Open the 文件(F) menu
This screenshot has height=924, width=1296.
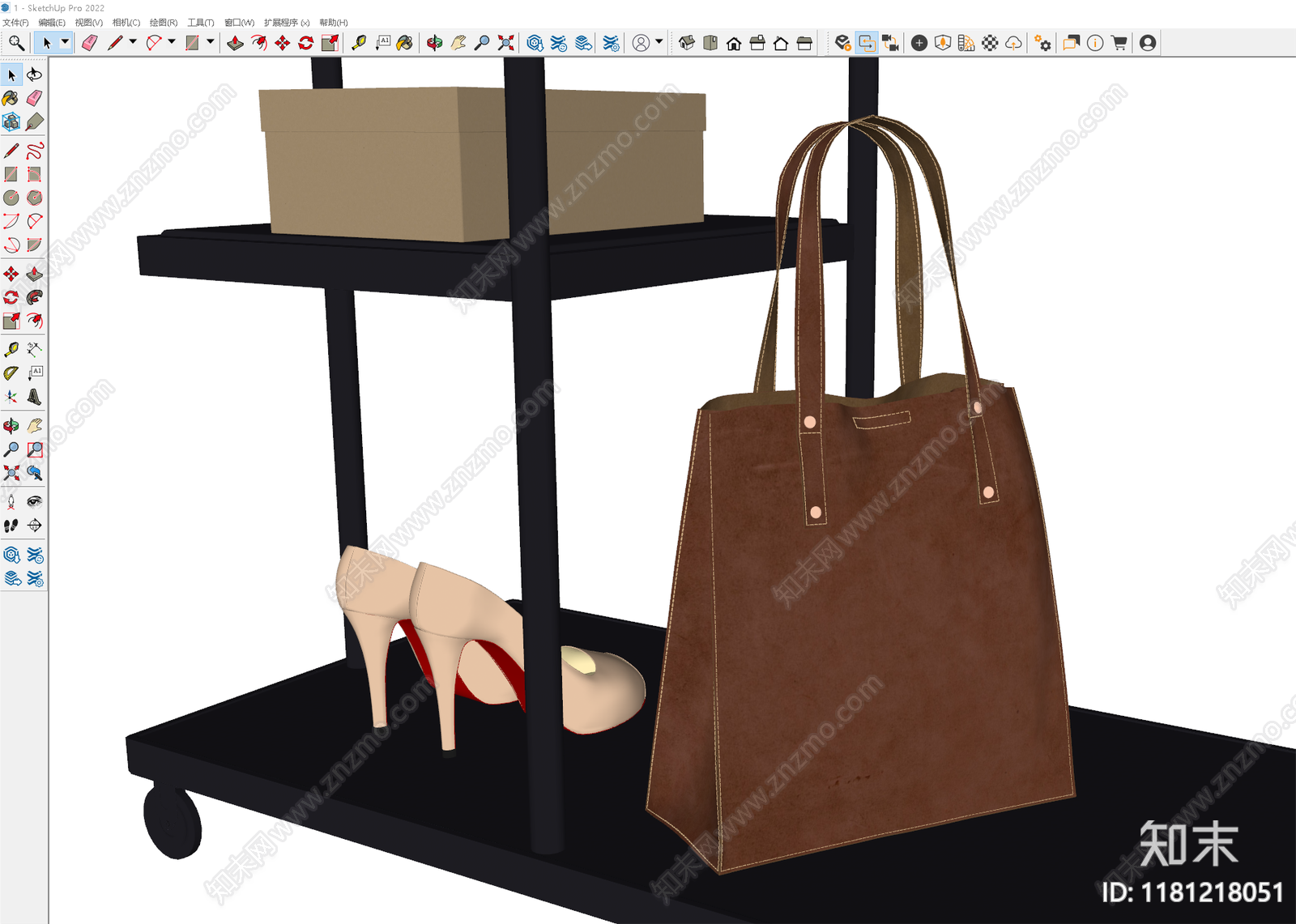tap(15, 23)
